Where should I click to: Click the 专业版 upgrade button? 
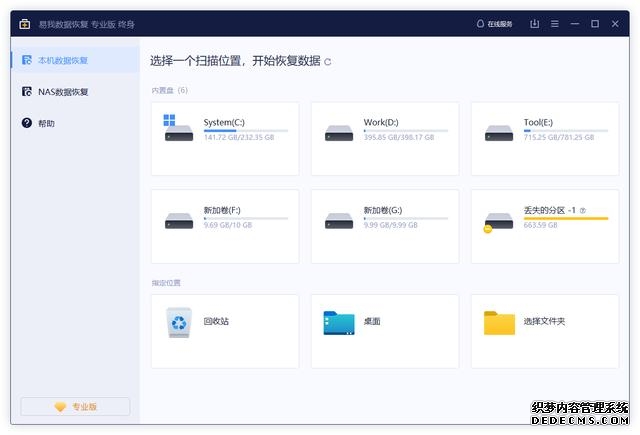(76, 406)
